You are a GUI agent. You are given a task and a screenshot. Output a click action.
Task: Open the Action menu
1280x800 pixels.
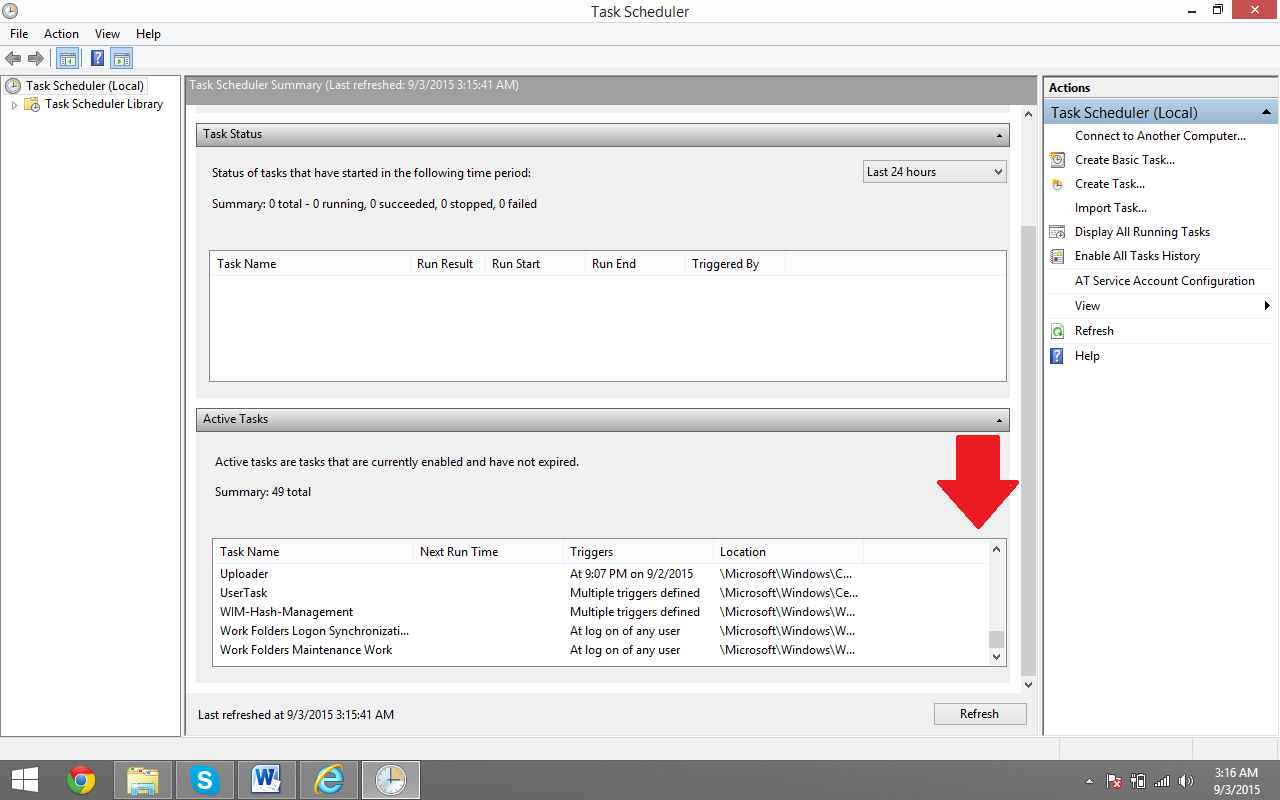(x=61, y=33)
